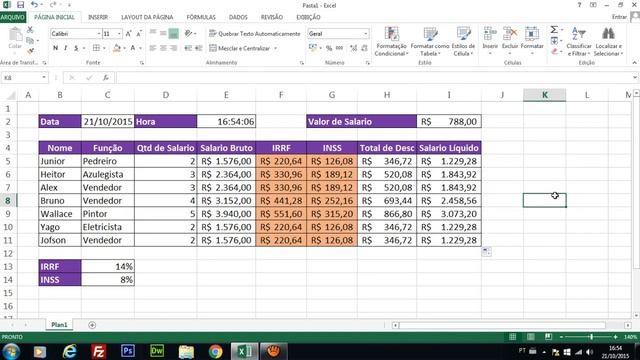The width and height of the screenshot is (640, 360).
Task: Click the AutoSum sigma icon
Action: 554,30
